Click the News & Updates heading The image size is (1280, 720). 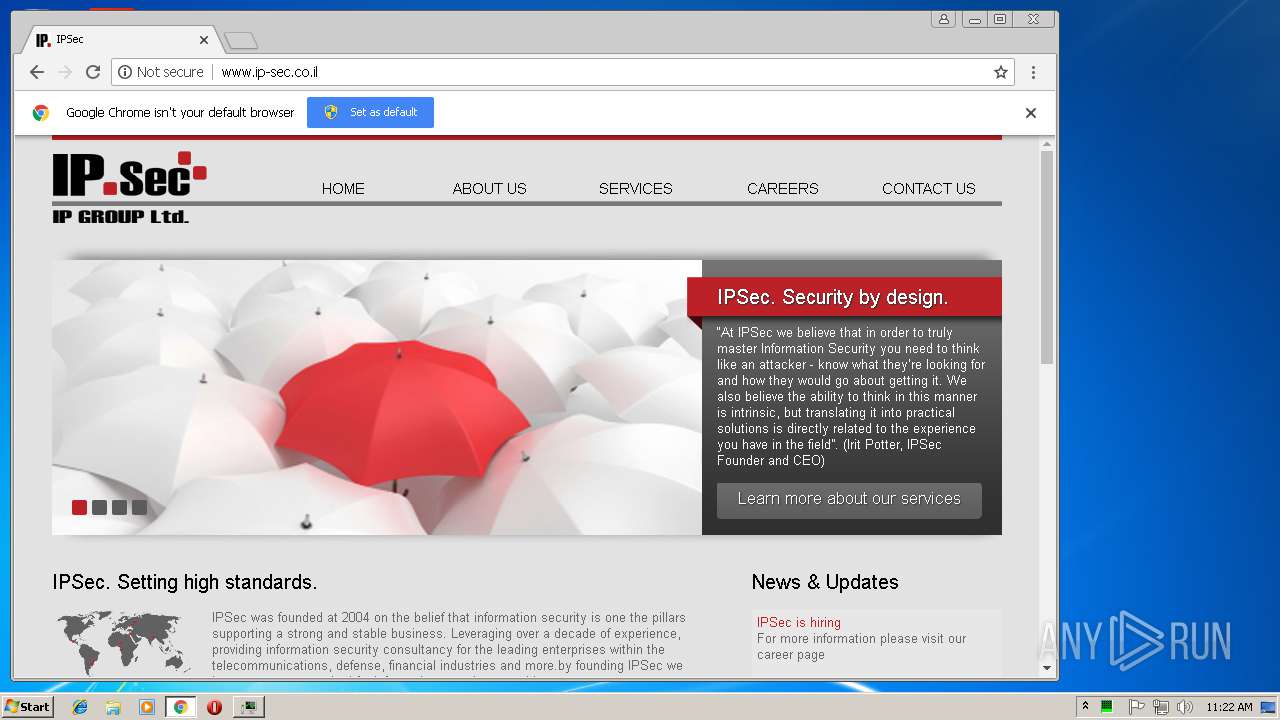pos(825,582)
